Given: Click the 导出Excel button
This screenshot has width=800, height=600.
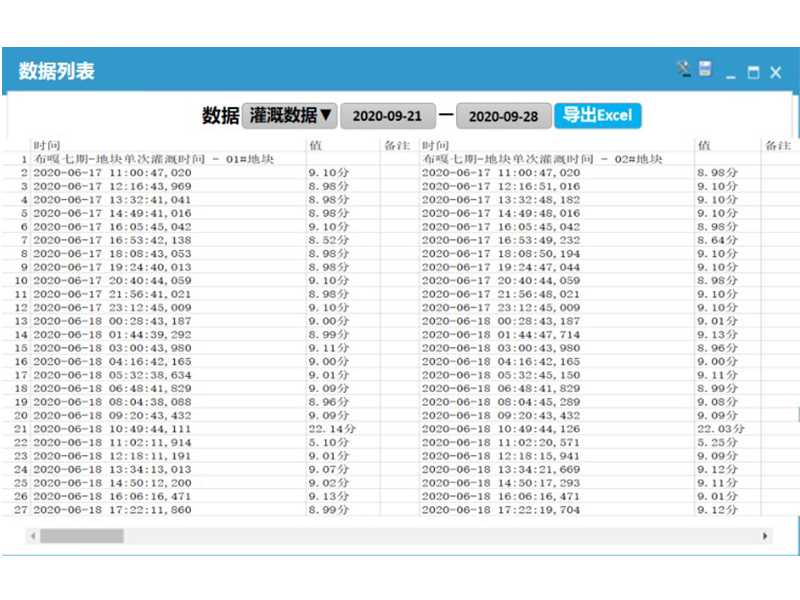Looking at the screenshot, I should click(x=597, y=115).
